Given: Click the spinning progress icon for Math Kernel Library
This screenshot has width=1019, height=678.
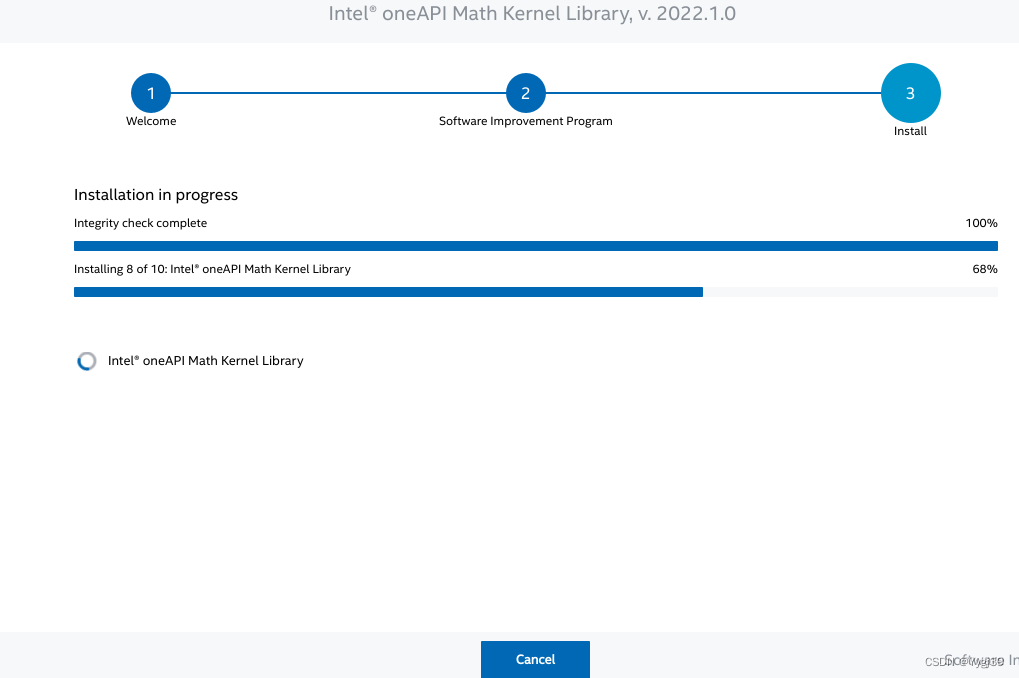Looking at the screenshot, I should click(x=86, y=361).
